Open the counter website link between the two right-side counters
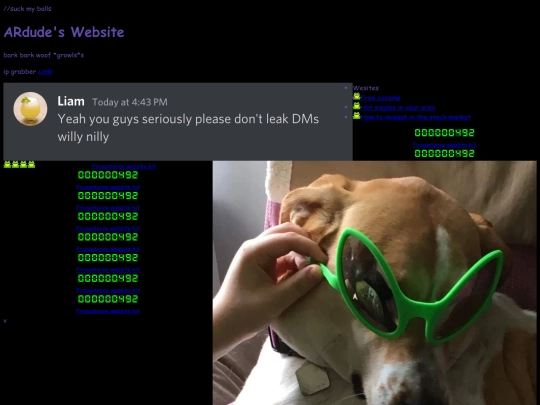 coord(444,145)
